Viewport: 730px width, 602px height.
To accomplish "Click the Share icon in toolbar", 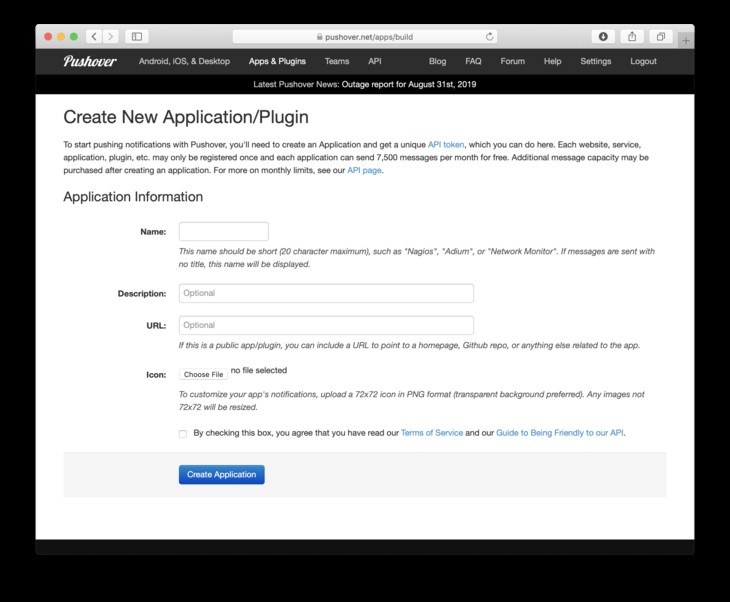I will click(632, 36).
